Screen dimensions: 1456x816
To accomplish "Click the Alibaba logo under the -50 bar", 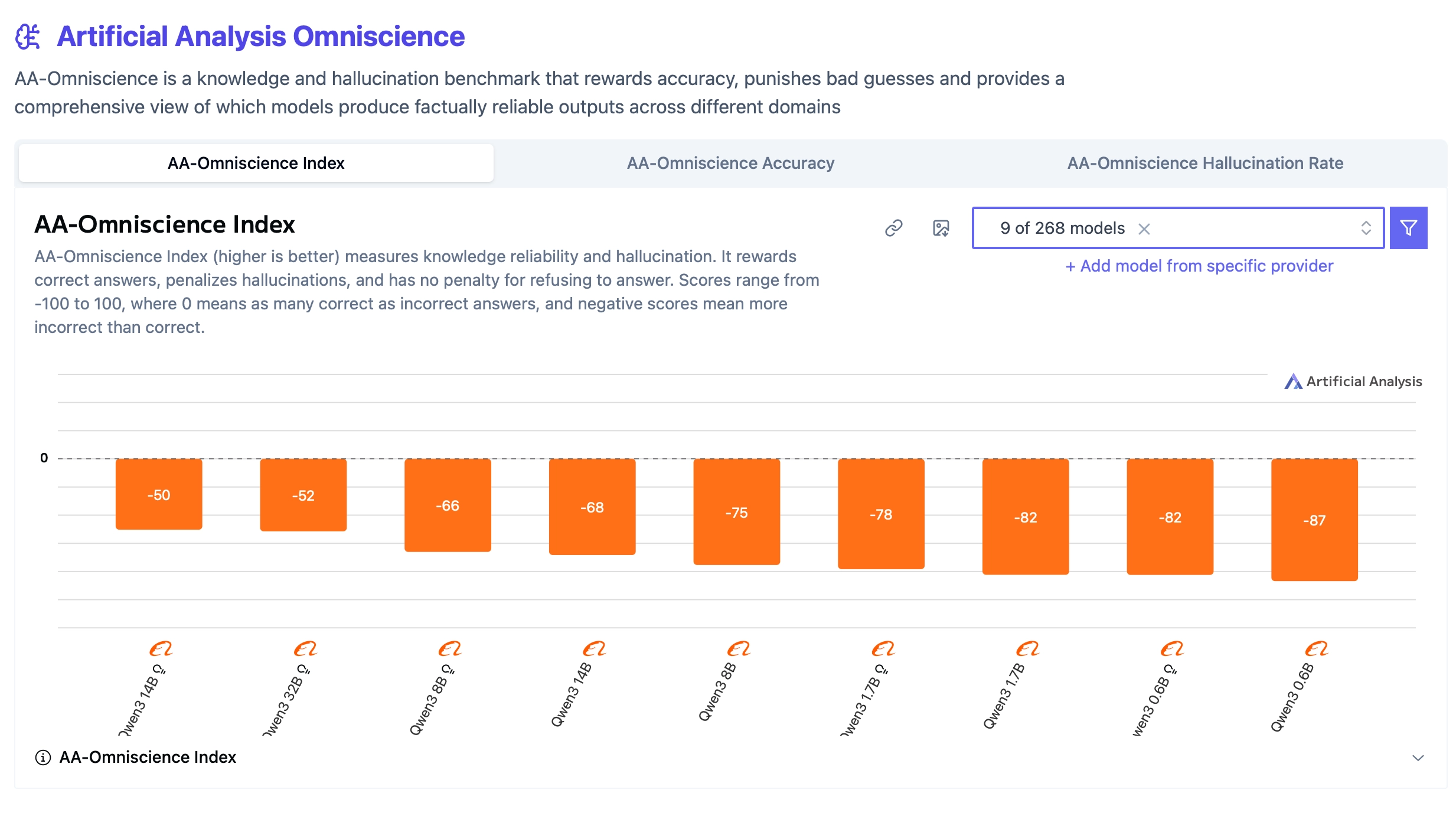I will click(160, 649).
